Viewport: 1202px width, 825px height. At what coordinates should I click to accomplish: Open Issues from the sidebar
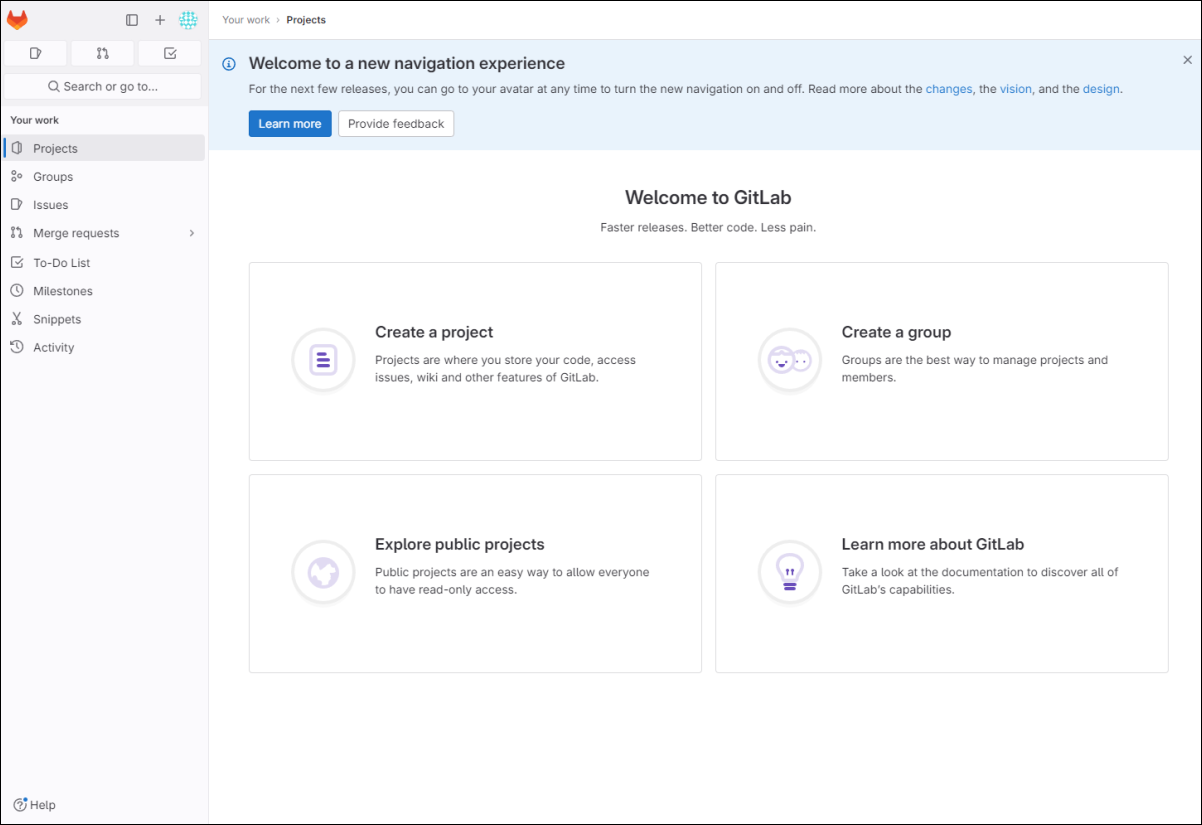(x=50, y=205)
